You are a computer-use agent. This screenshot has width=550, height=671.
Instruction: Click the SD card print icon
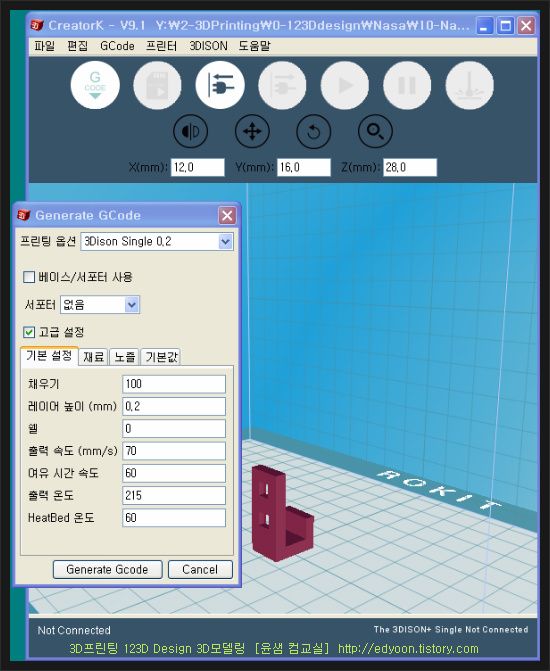(158, 85)
